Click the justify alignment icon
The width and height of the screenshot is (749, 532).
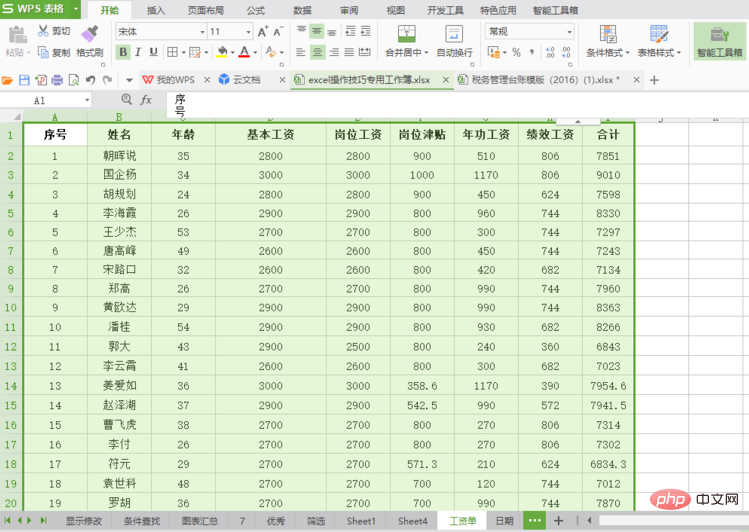tap(349, 52)
